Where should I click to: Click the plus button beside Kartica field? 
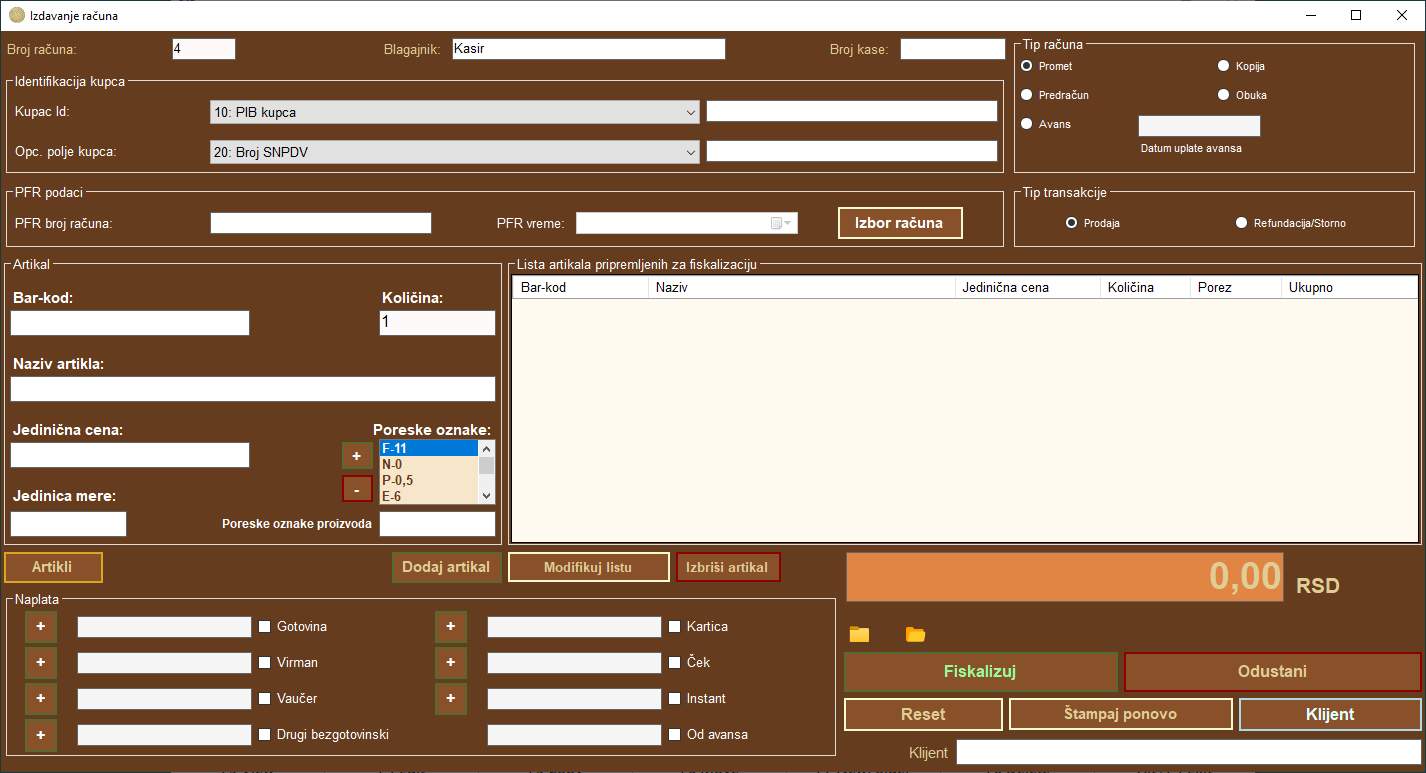coord(451,627)
